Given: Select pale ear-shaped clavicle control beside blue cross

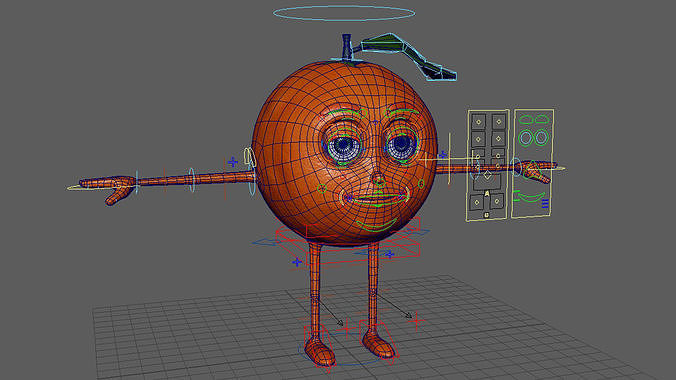Looking at the screenshot, I should pyautogui.click(x=249, y=157).
